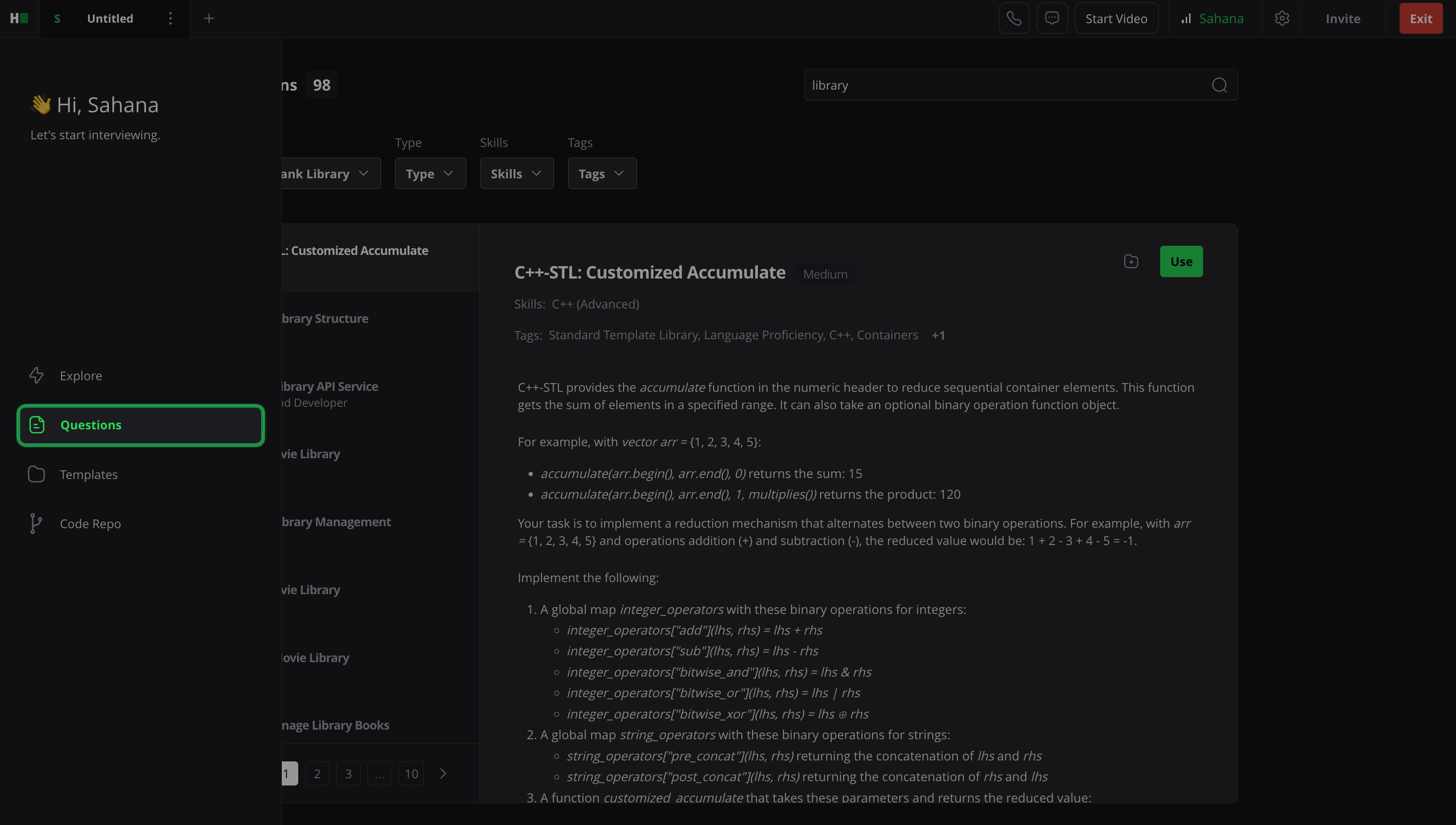Click the next page arrow
1456x825 pixels.
coord(443,773)
